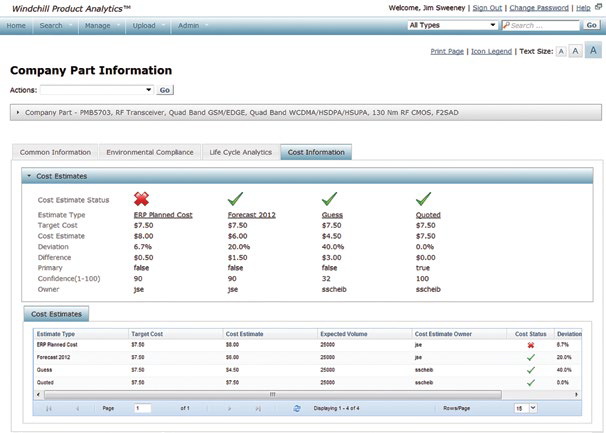Select the Cost Information tab

point(316,152)
